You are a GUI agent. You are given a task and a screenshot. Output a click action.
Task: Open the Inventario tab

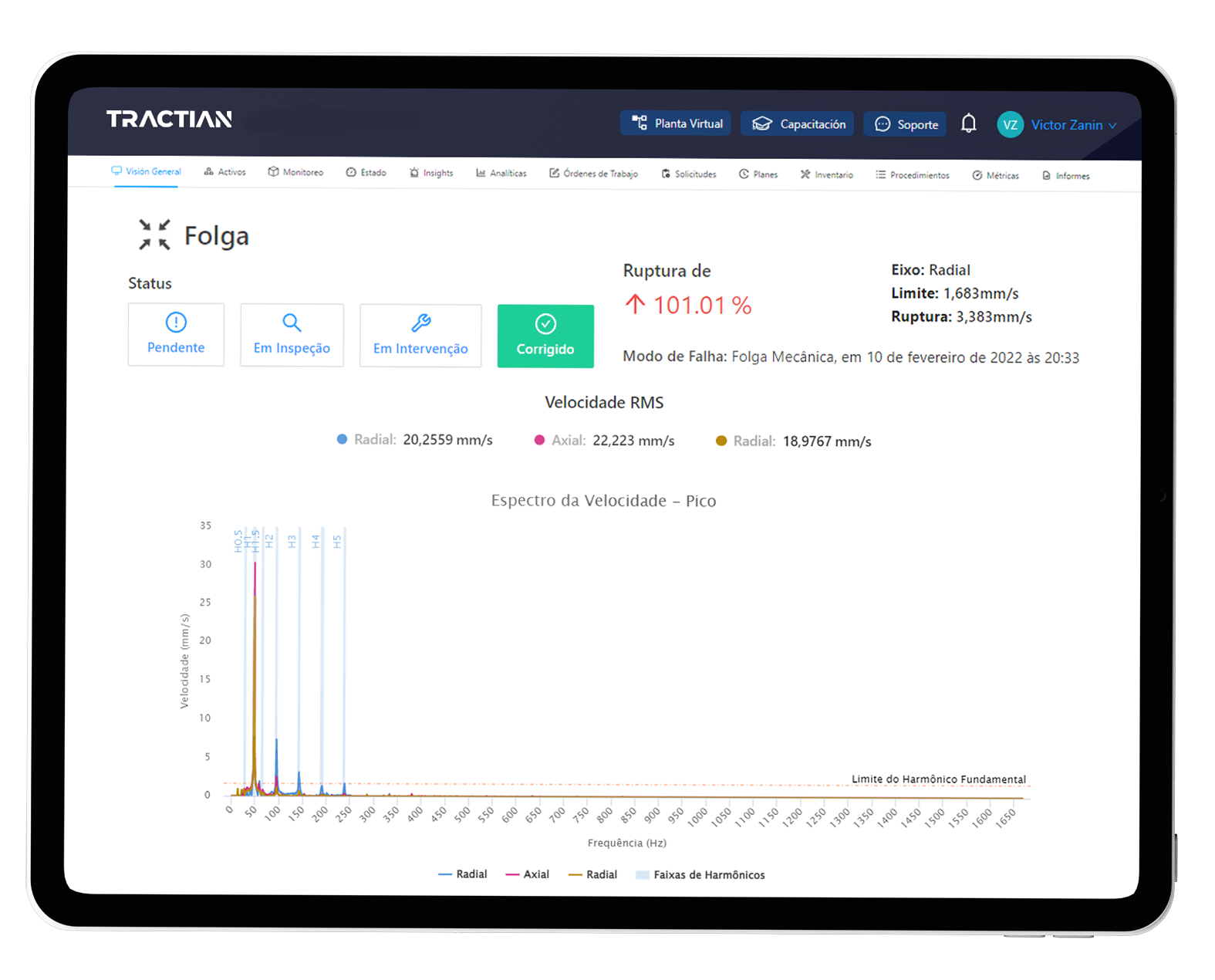pyautogui.click(x=826, y=174)
